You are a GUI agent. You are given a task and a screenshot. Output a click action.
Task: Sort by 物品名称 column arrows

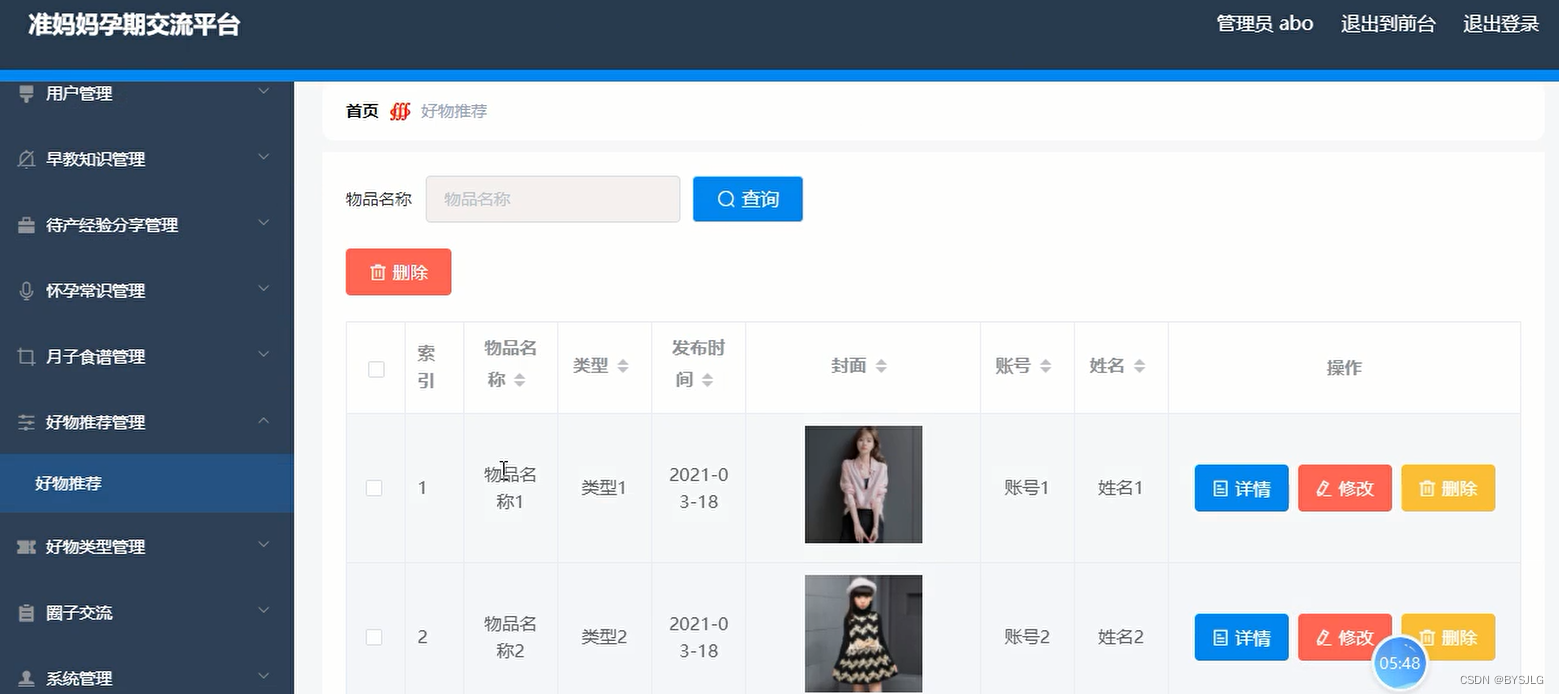click(x=519, y=380)
